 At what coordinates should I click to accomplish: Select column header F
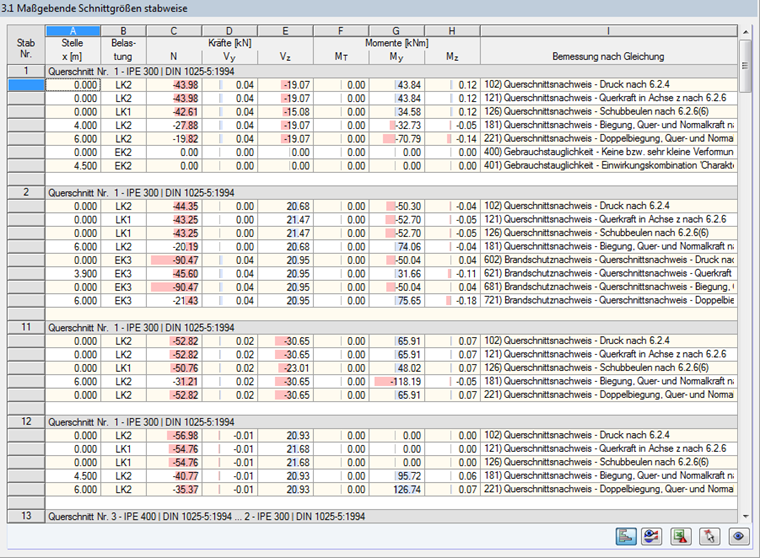point(341,31)
